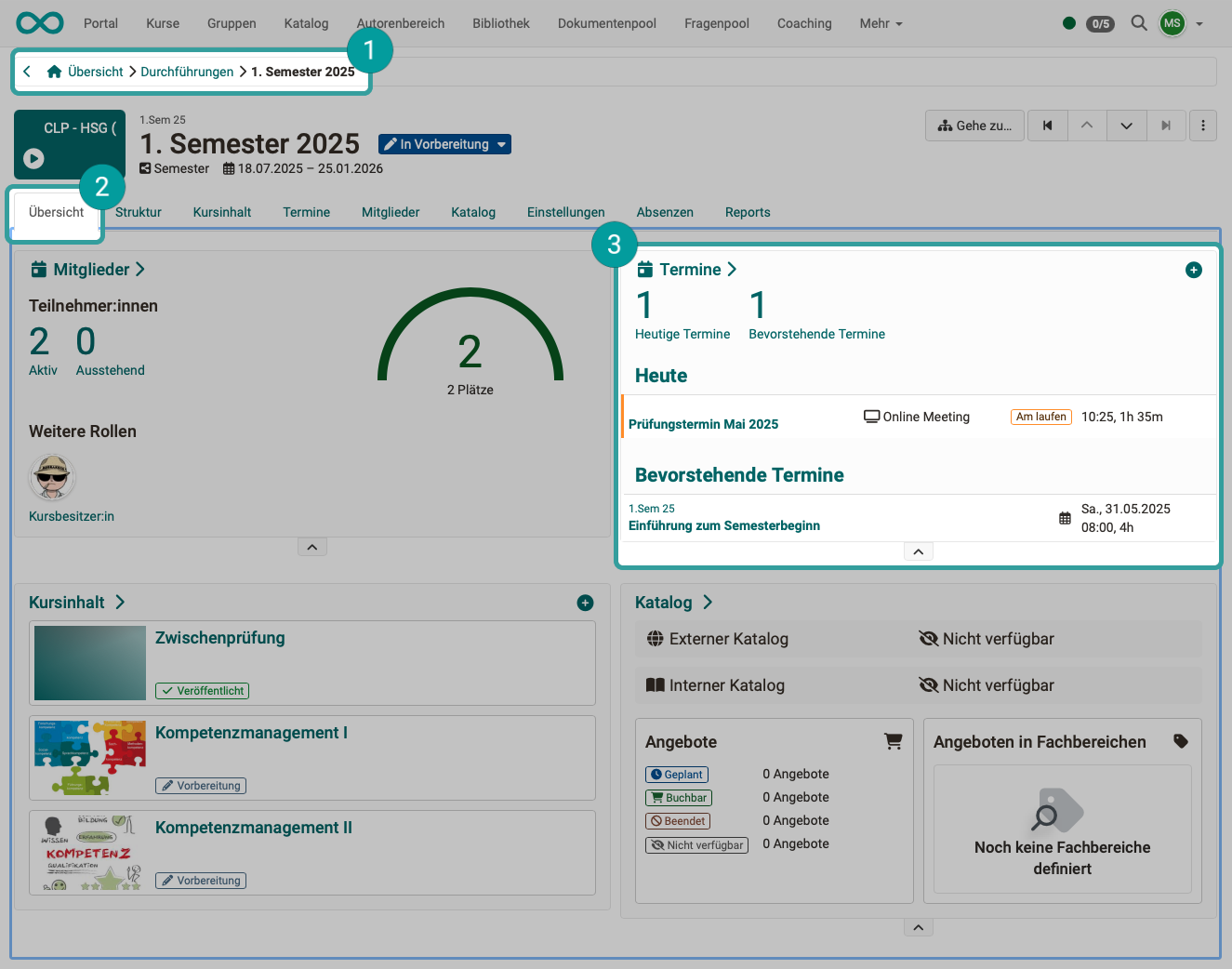Open the three-dot menu beside navigation arrows
This screenshot has width=1232, height=969.
pos(1203,126)
